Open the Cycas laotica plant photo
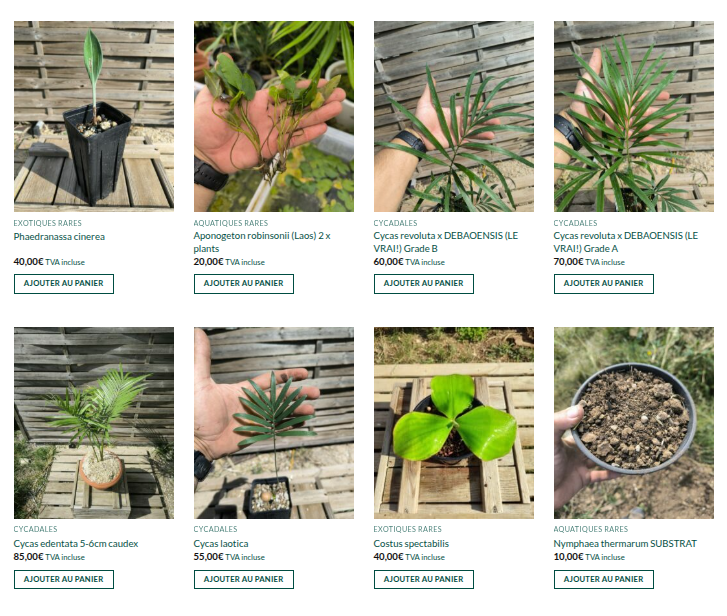The height and width of the screenshot is (616, 727). [274, 423]
